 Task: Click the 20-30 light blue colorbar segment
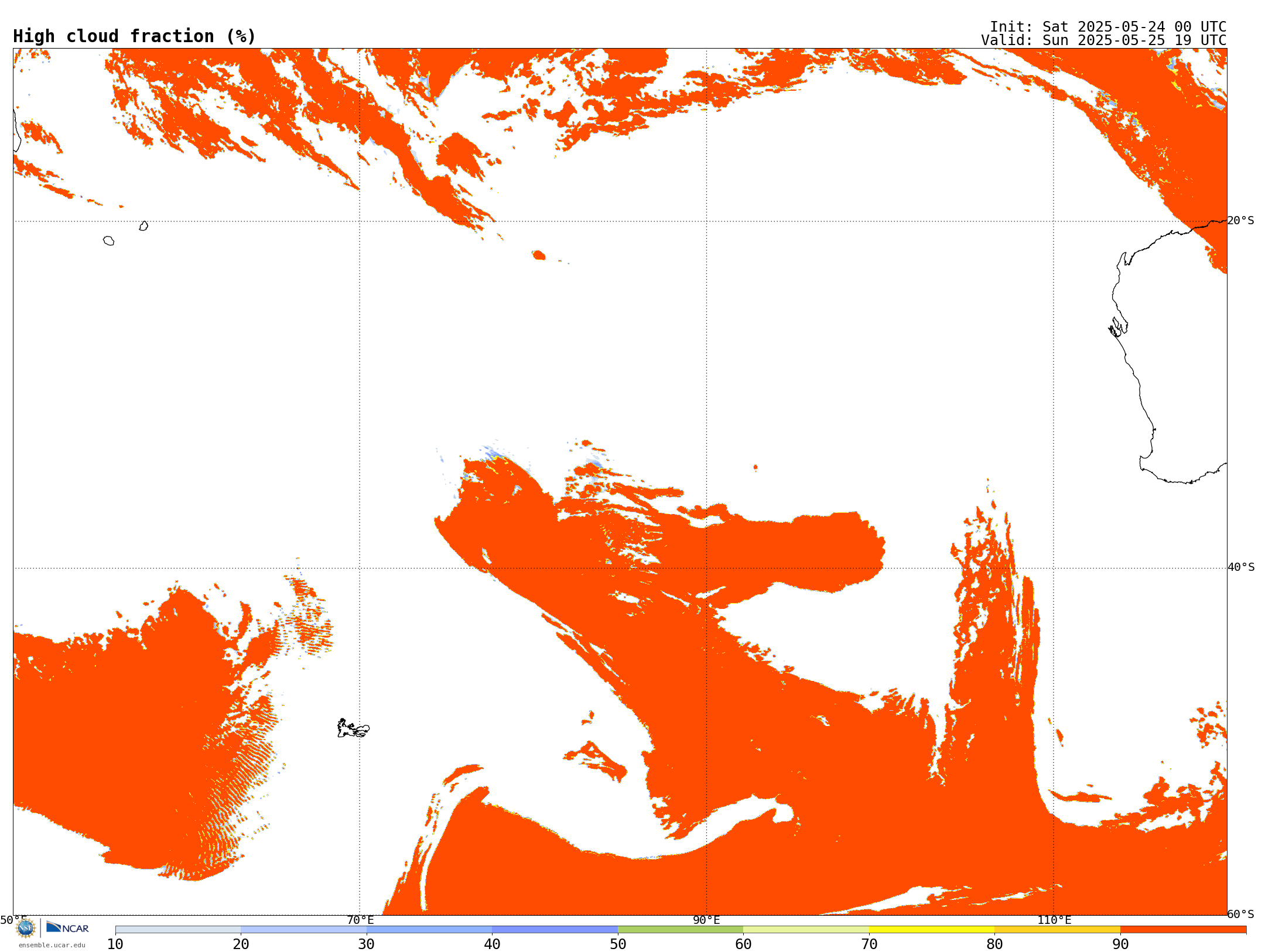point(303,930)
